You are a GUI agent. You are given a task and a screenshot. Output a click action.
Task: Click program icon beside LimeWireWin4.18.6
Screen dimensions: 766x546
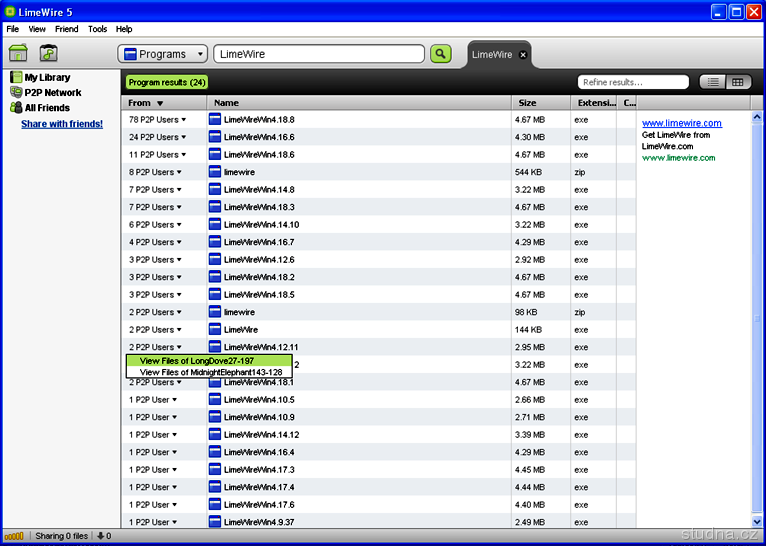click(215, 154)
